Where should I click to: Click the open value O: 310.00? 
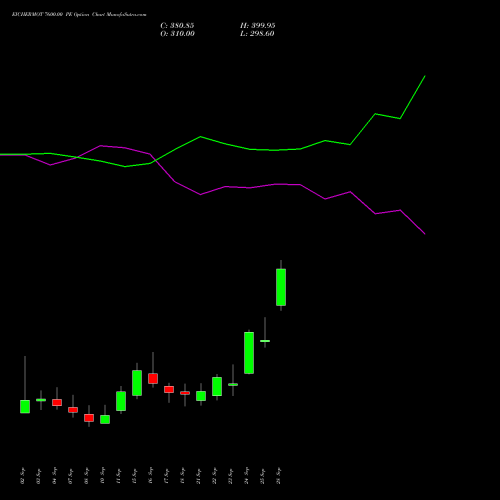click(177, 33)
